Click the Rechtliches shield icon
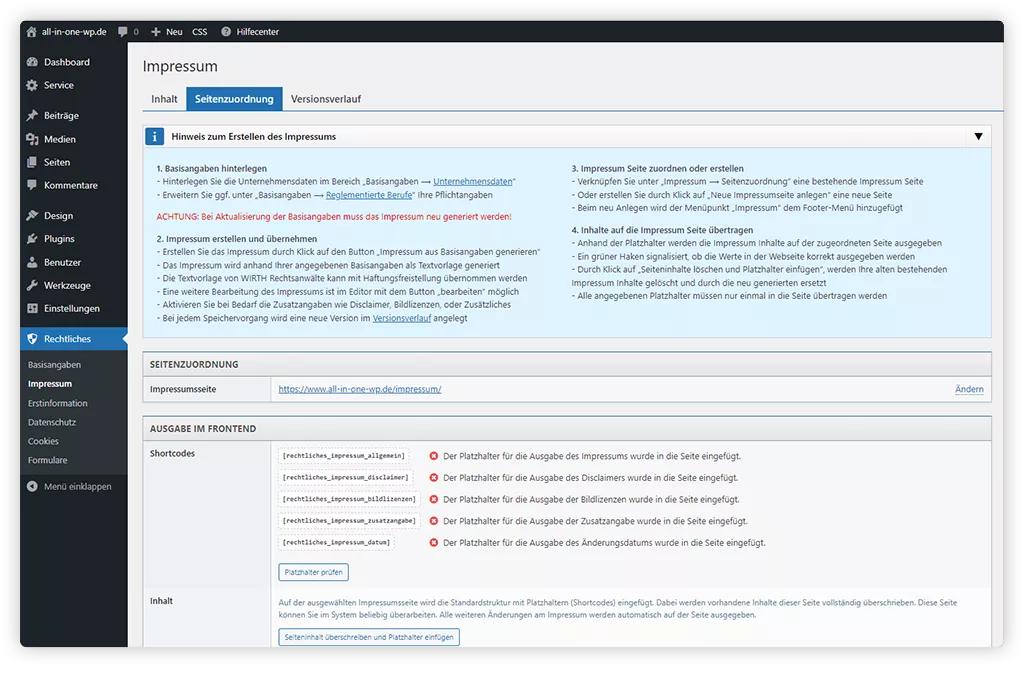Viewport: 1024px width, 674px height. [33, 339]
